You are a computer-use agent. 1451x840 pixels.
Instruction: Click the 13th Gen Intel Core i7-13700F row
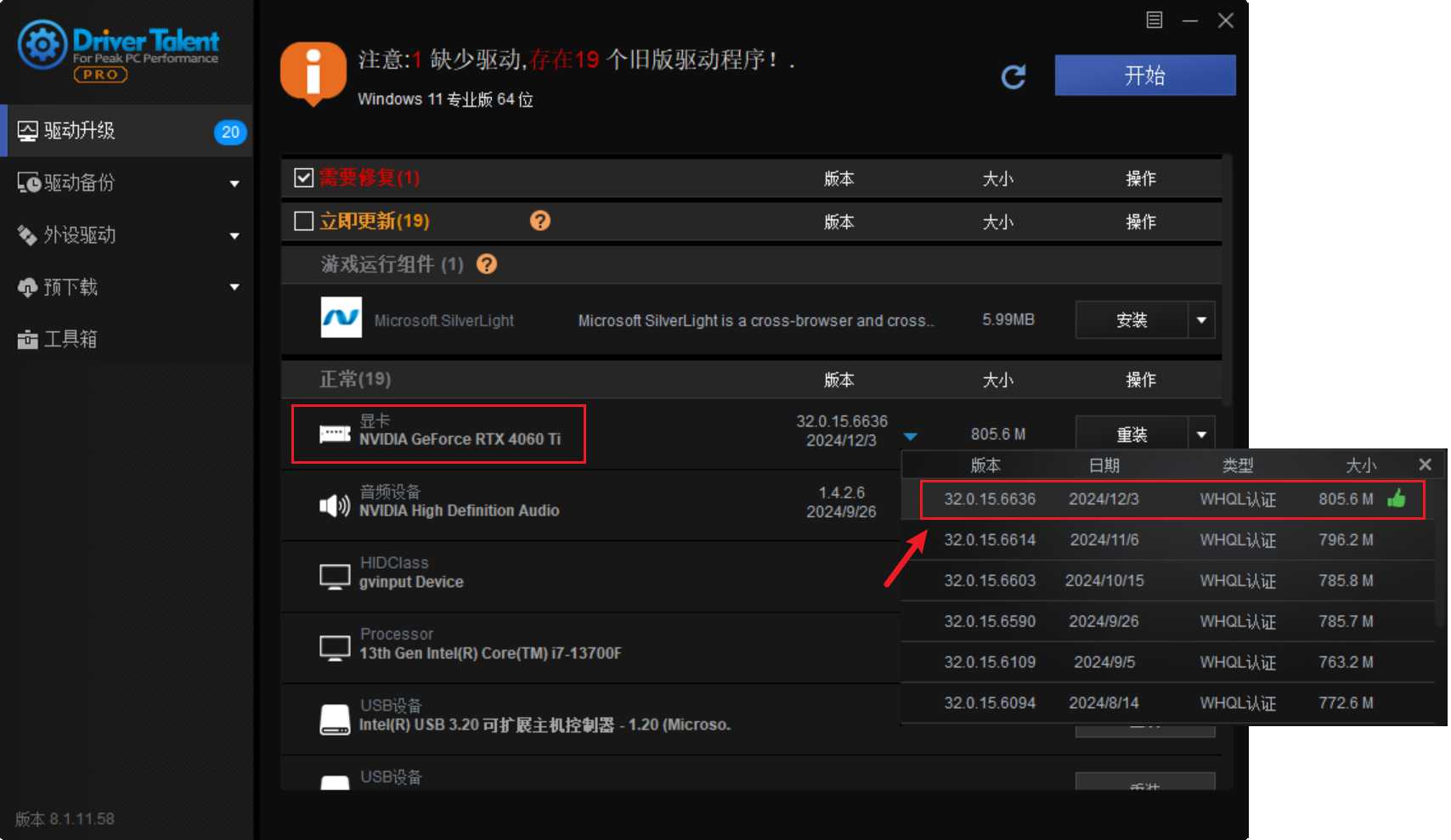point(592,648)
